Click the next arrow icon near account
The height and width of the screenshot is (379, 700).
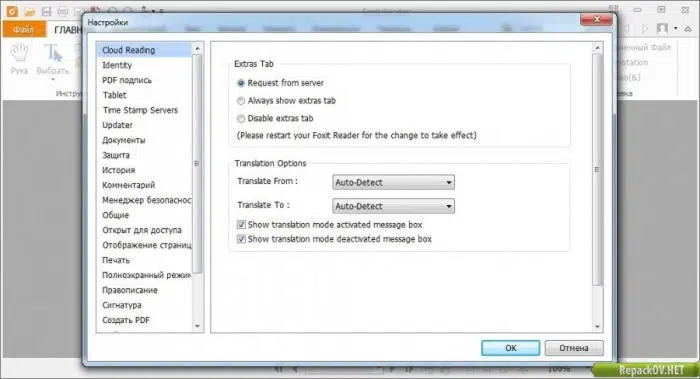[x=644, y=29]
